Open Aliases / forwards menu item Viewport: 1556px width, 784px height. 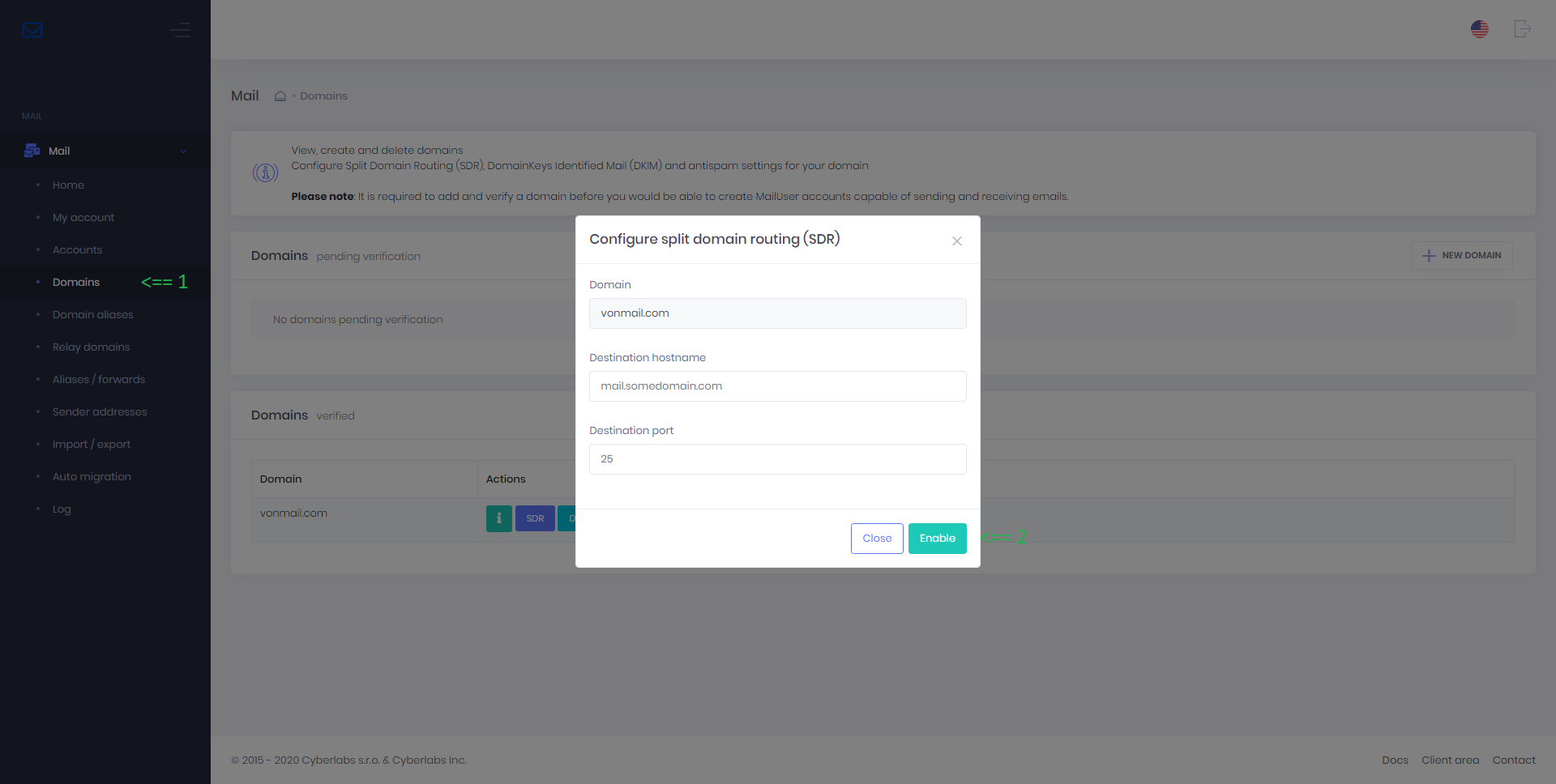point(99,380)
